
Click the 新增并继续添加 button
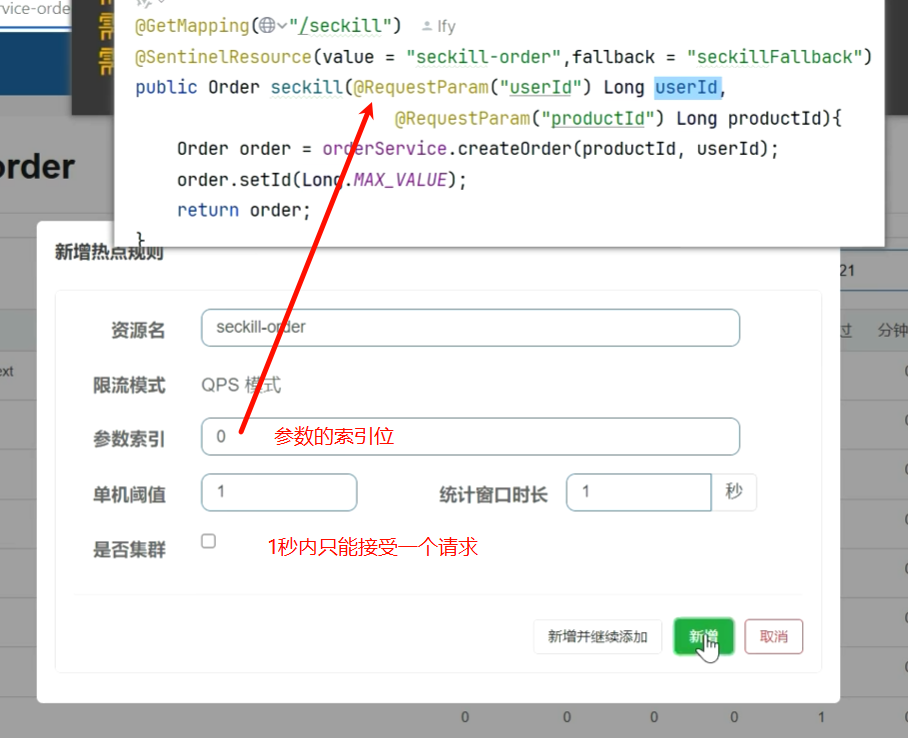(598, 637)
